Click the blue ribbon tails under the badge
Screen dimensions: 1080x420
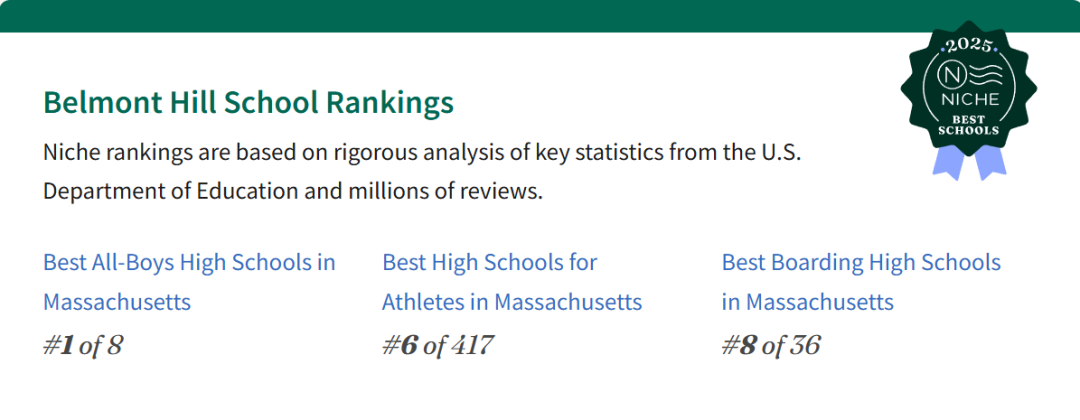pyautogui.click(x=969, y=164)
